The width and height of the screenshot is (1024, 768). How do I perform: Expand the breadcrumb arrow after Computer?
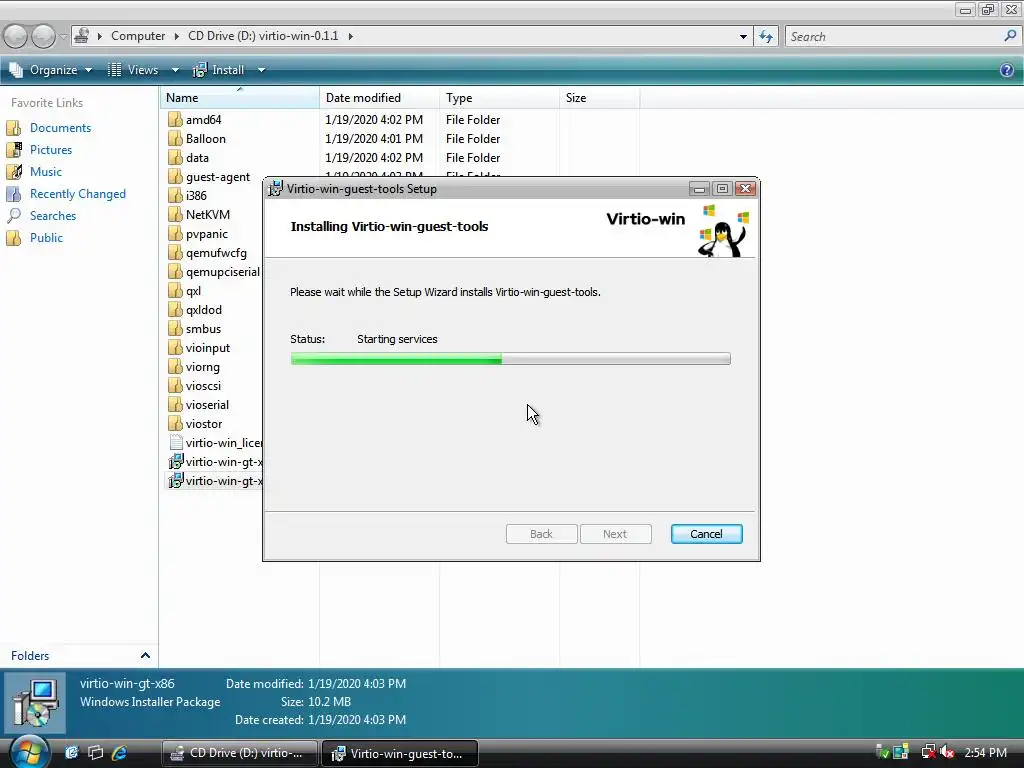coord(176,36)
